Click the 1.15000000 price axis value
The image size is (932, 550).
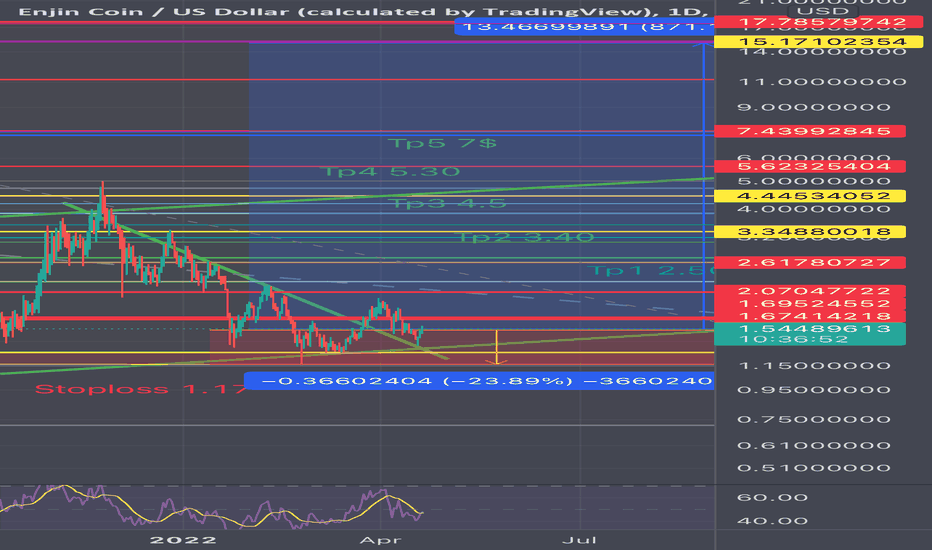click(814, 366)
